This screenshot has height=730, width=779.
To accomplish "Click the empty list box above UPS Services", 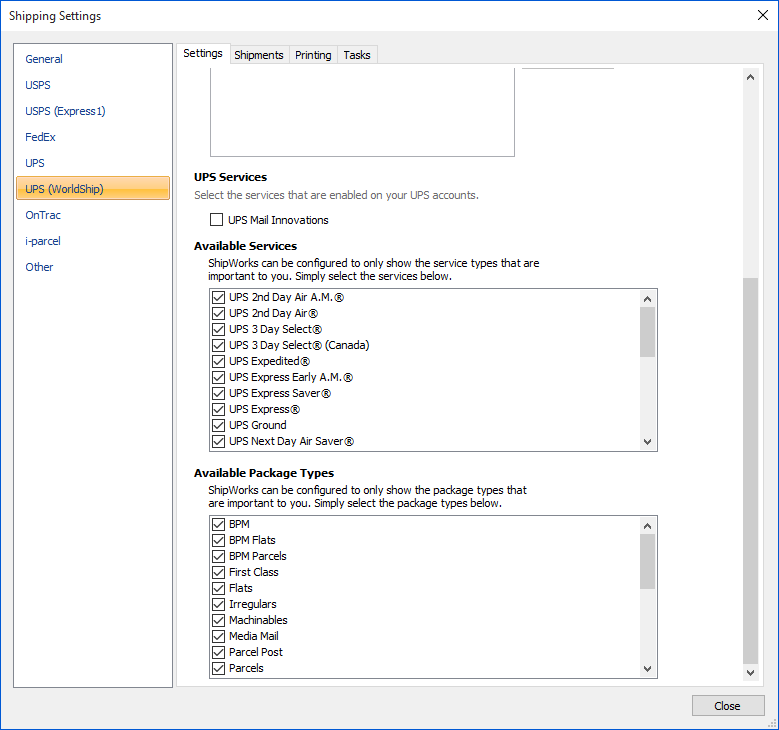I will pyautogui.click(x=362, y=112).
